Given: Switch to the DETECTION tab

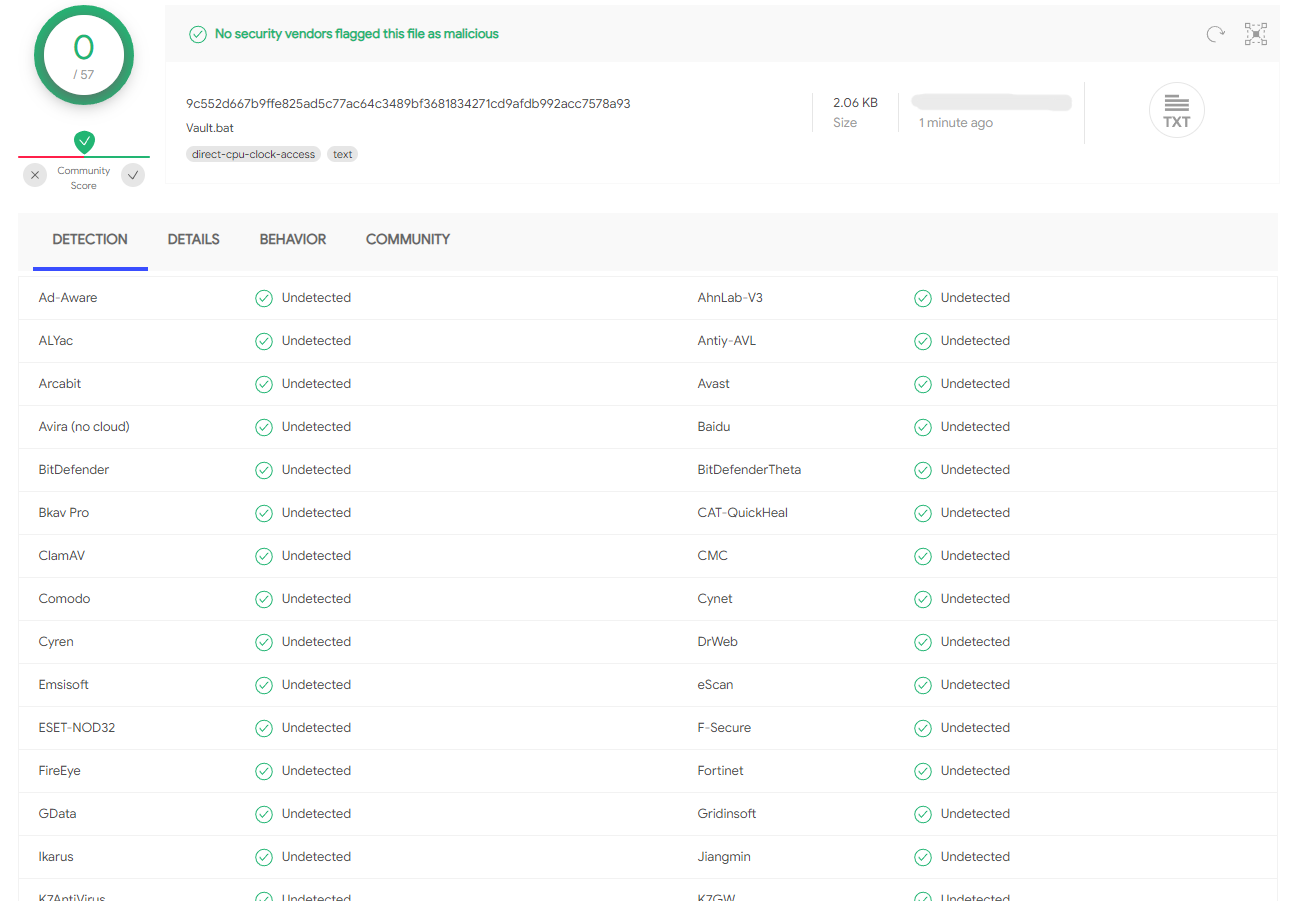Looking at the screenshot, I should coord(90,240).
